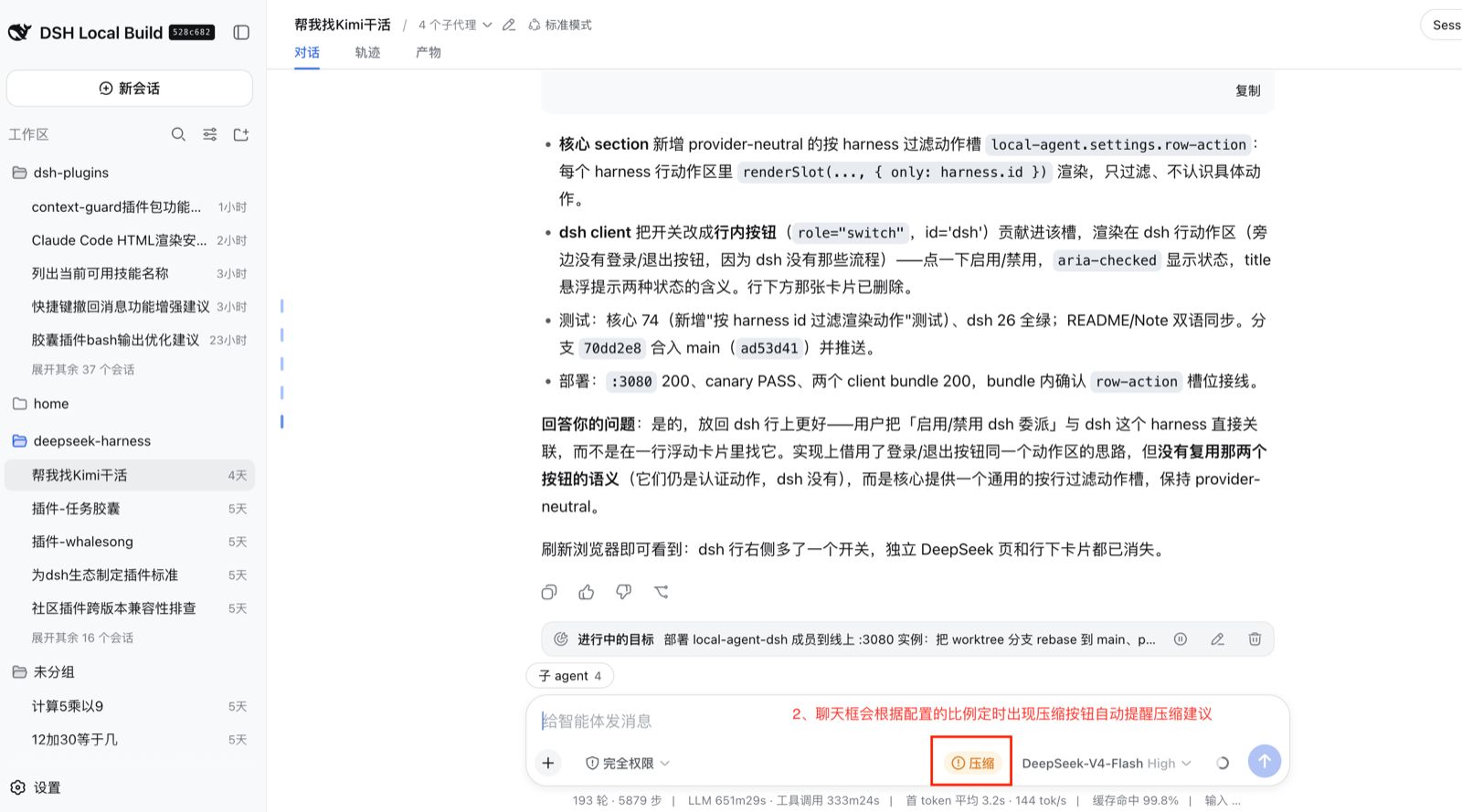Click 标准模式 mode indicator
The height and width of the screenshot is (812, 1462).
pos(560,25)
